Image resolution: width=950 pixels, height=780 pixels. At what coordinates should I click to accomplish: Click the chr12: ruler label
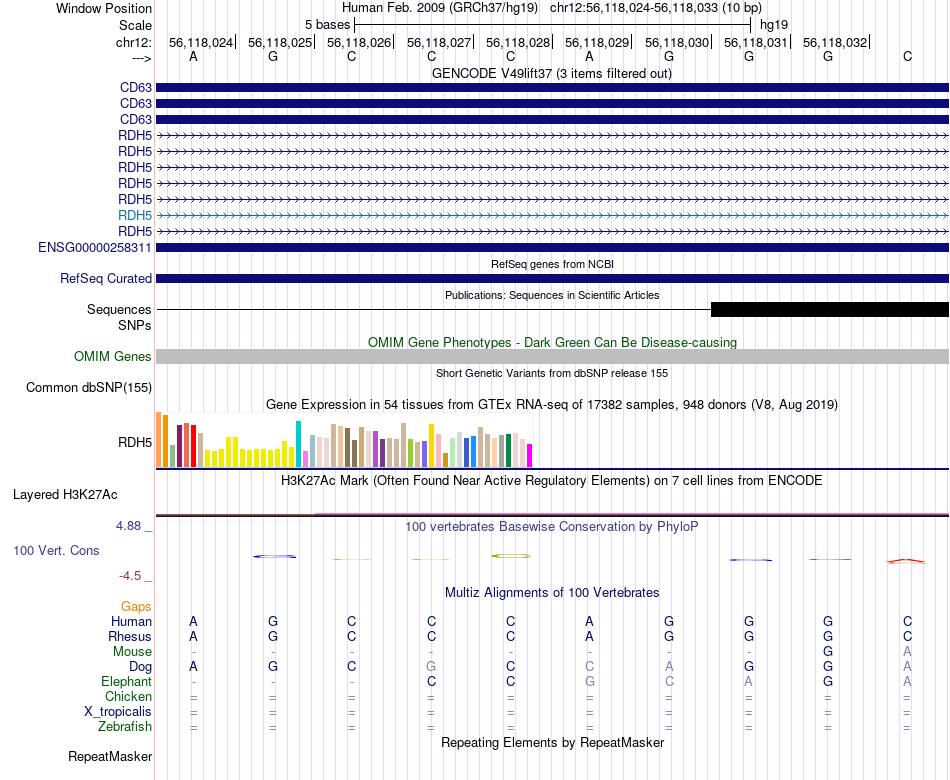[134, 42]
